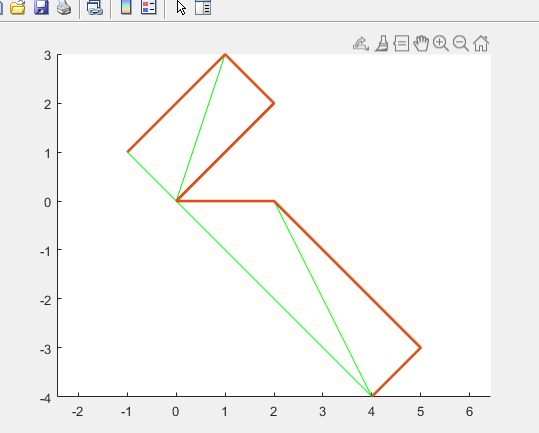Image resolution: width=539 pixels, height=433 pixels.
Task: Click x-axis tick label -1
Action: tap(126, 411)
